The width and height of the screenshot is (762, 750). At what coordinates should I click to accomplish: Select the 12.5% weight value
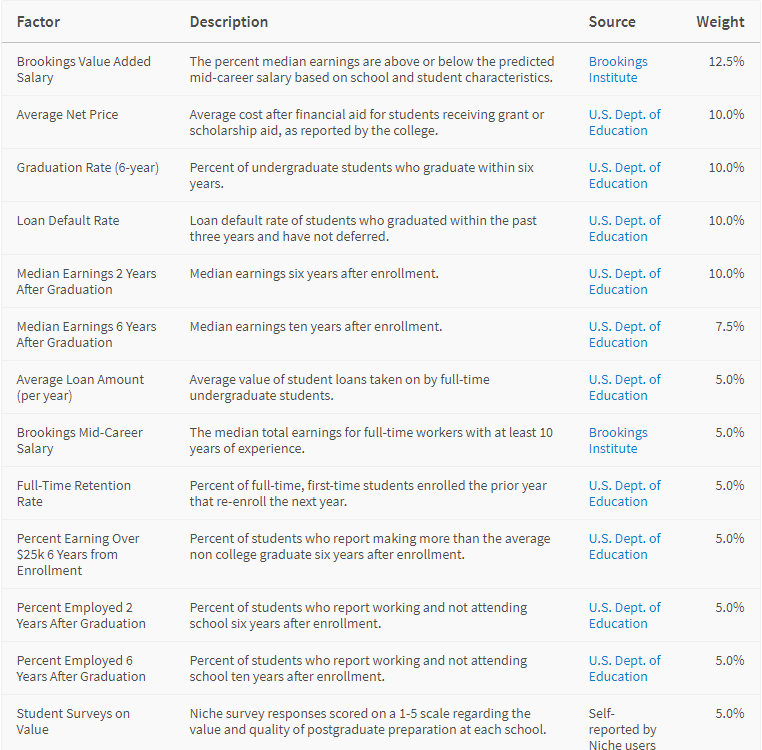click(726, 62)
